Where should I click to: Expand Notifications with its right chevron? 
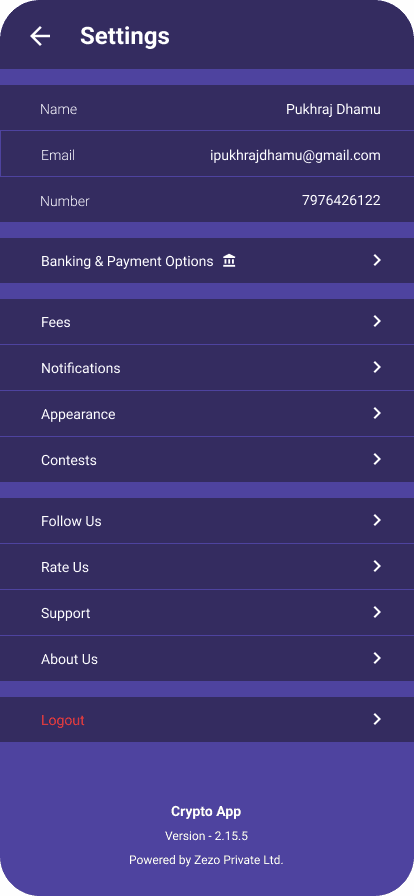click(x=377, y=367)
